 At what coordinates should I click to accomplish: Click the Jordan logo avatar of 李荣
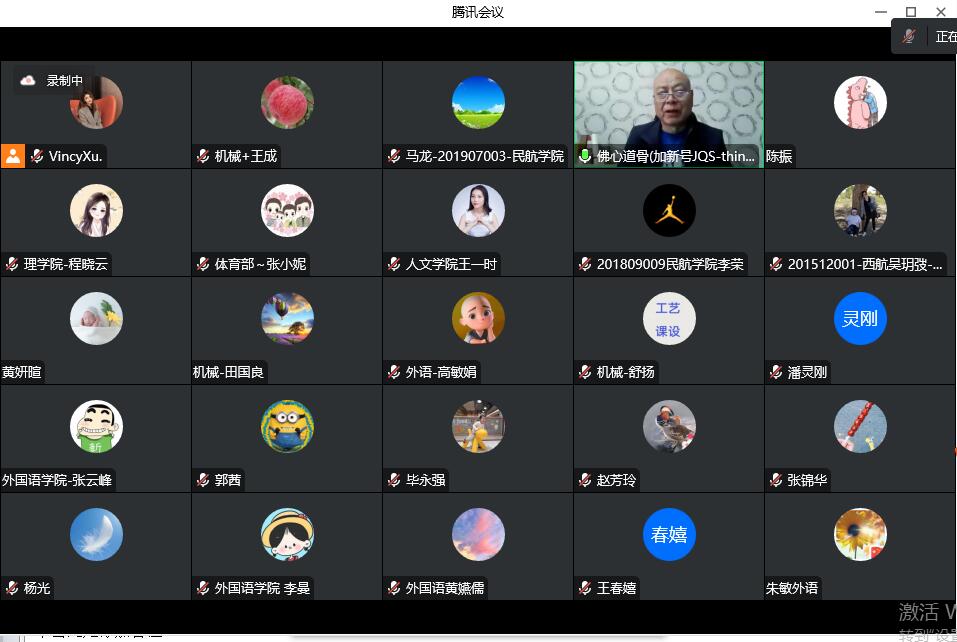point(669,210)
